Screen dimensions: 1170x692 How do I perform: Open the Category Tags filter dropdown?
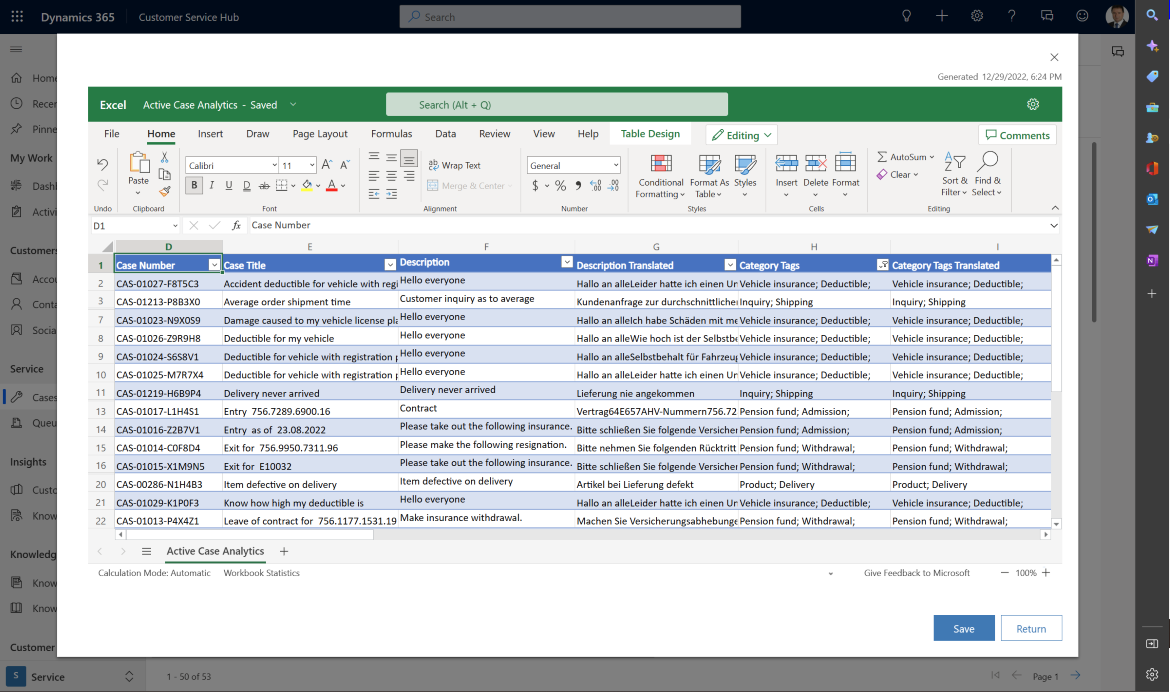click(882, 265)
